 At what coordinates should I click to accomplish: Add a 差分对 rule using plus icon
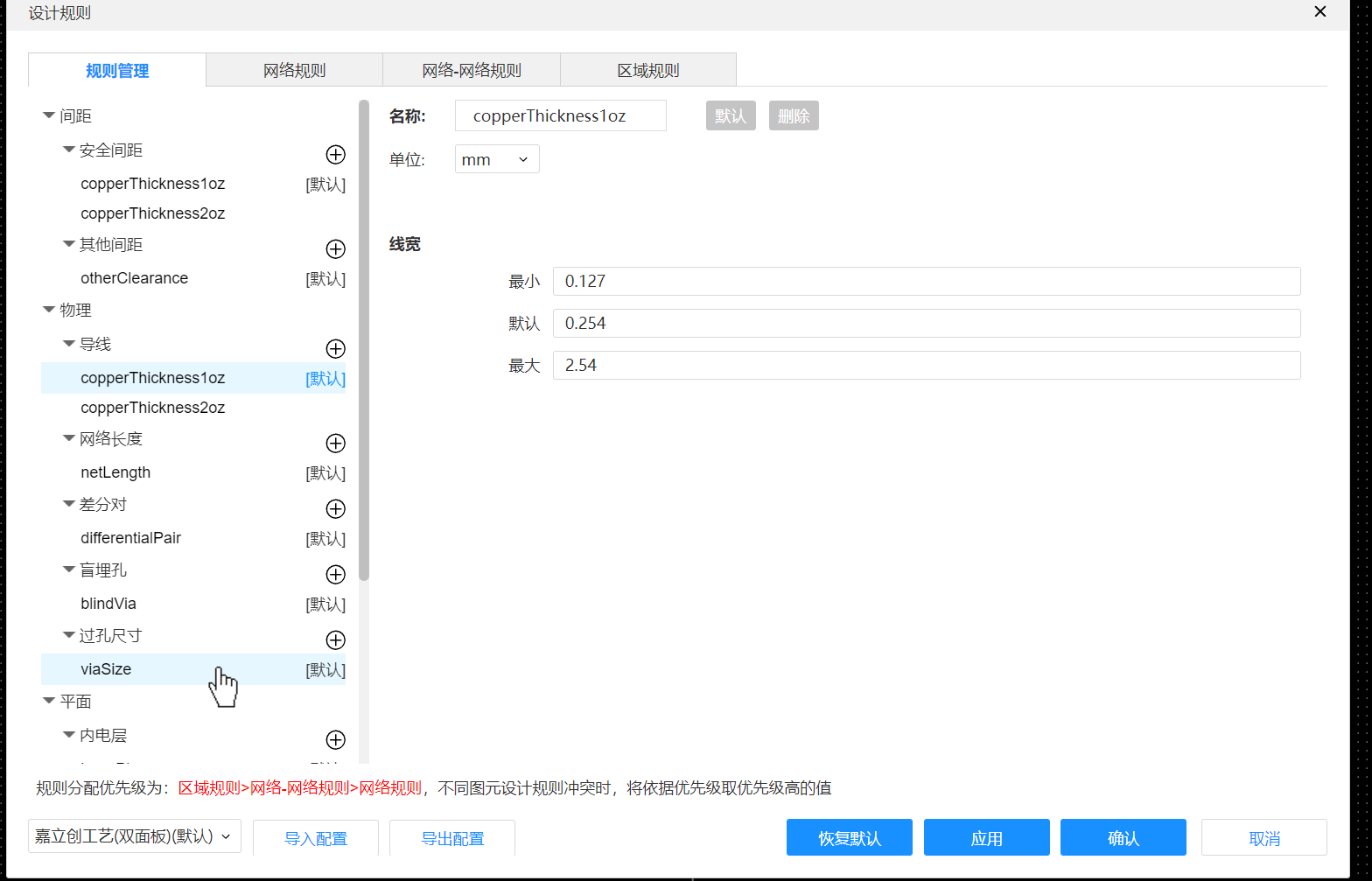pyautogui.click(x=335, y=509)
